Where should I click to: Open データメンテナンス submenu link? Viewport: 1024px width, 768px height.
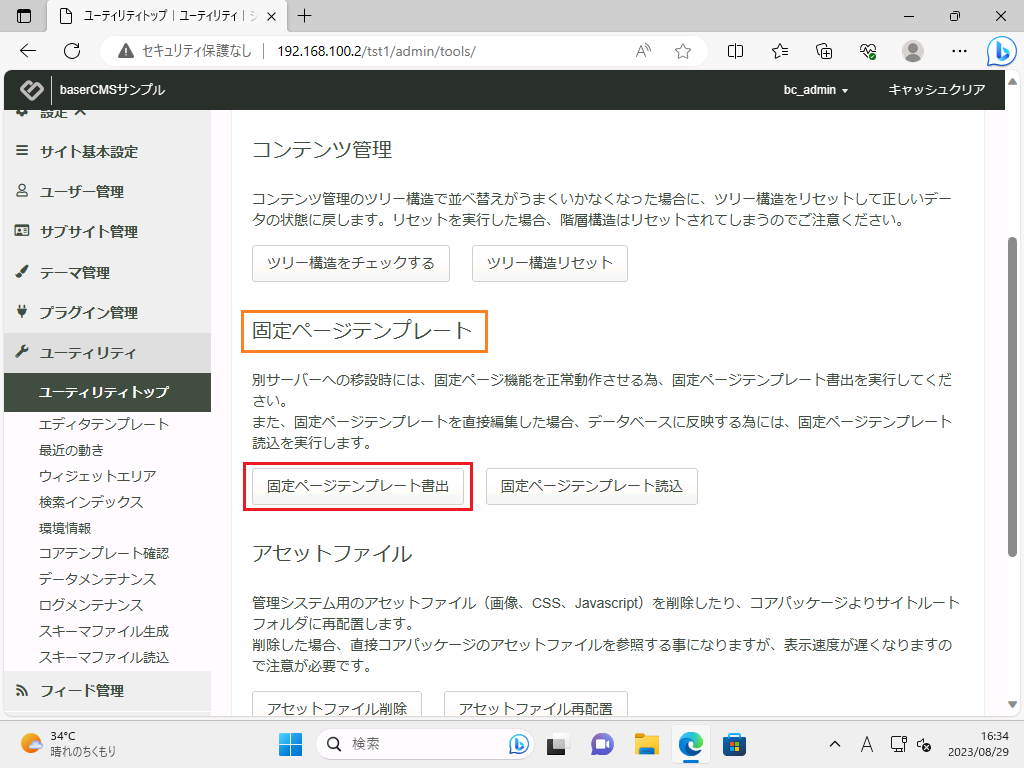[x=97, y=579]
